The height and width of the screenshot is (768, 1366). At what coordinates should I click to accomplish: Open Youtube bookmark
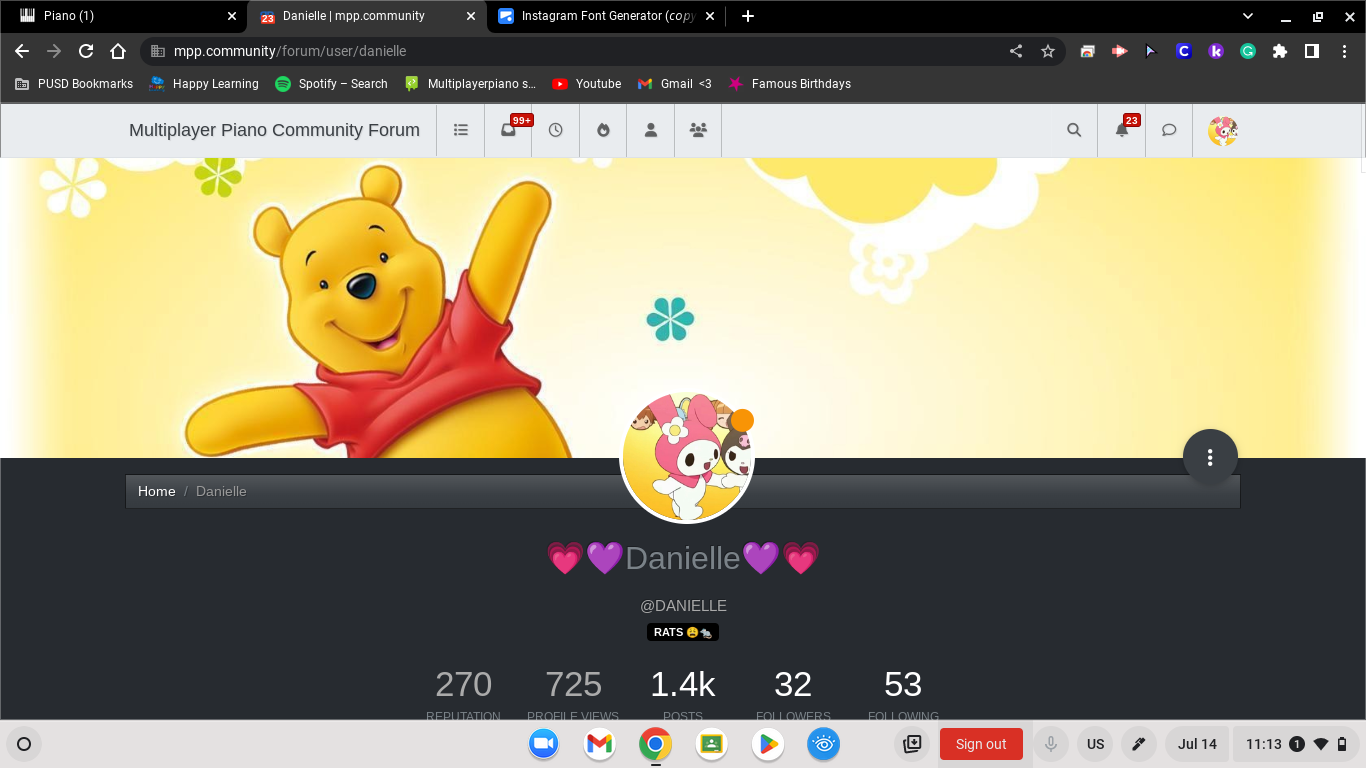pos(586,84)
